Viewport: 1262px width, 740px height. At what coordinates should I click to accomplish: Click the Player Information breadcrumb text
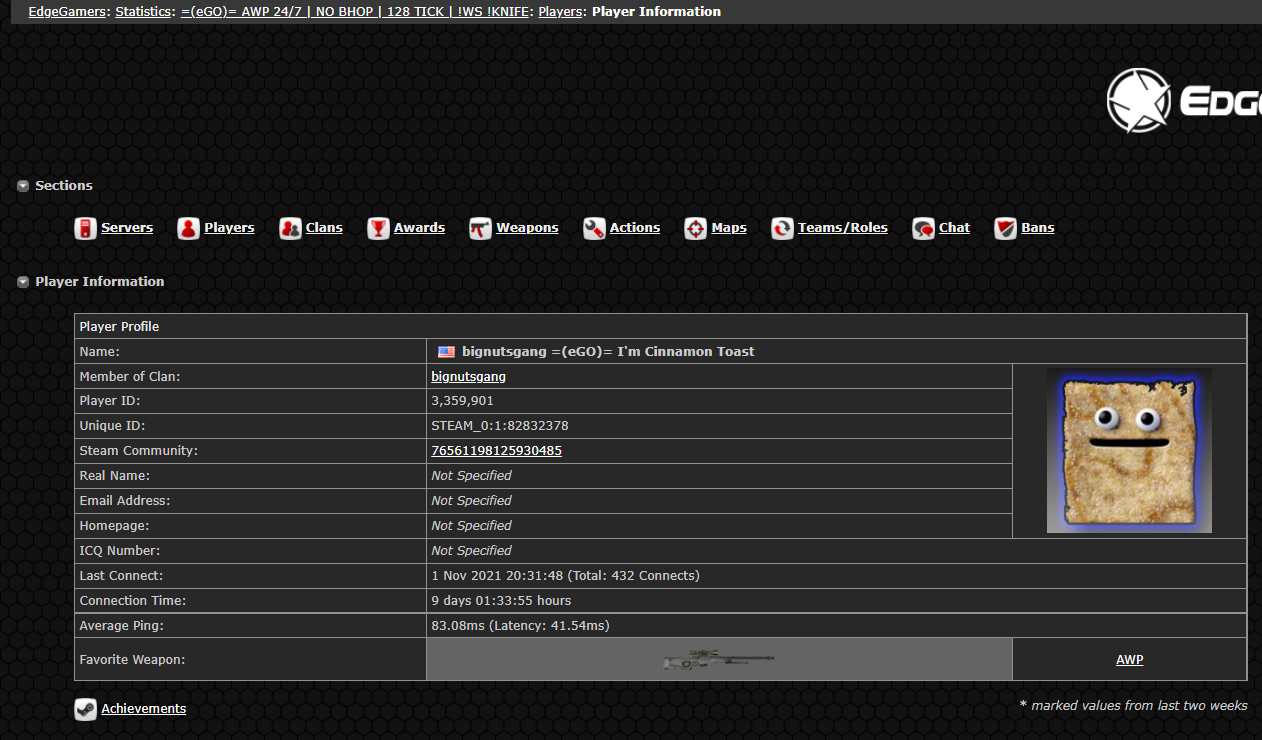tap(656, 12)
